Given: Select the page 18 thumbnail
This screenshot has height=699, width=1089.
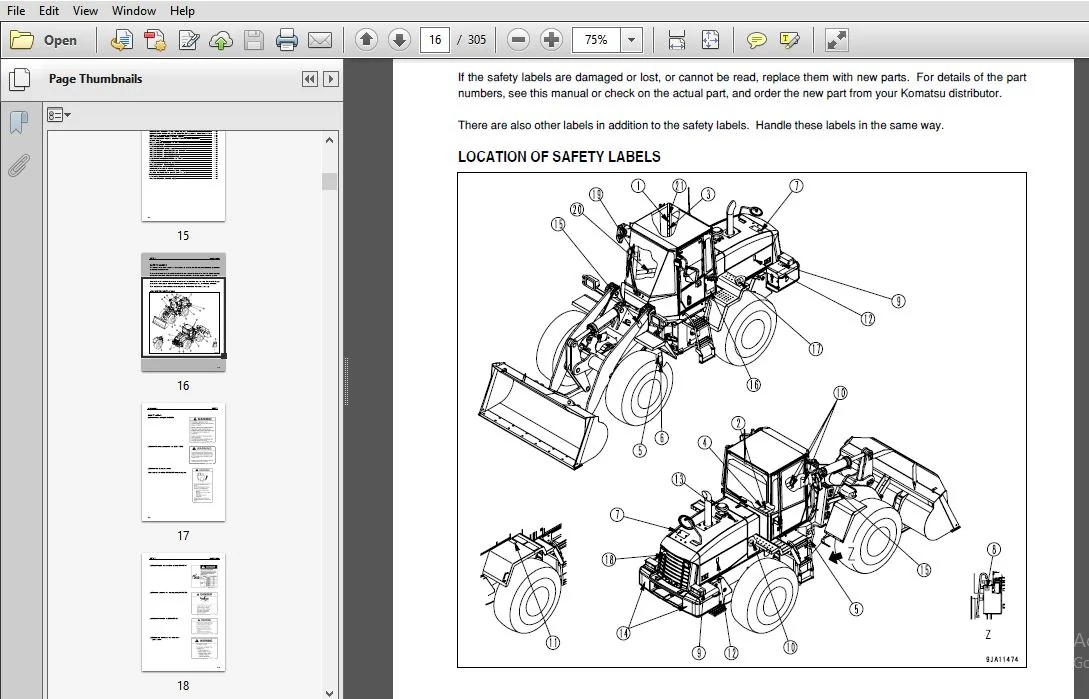Looking at the screenshot, I should point(183,612).
